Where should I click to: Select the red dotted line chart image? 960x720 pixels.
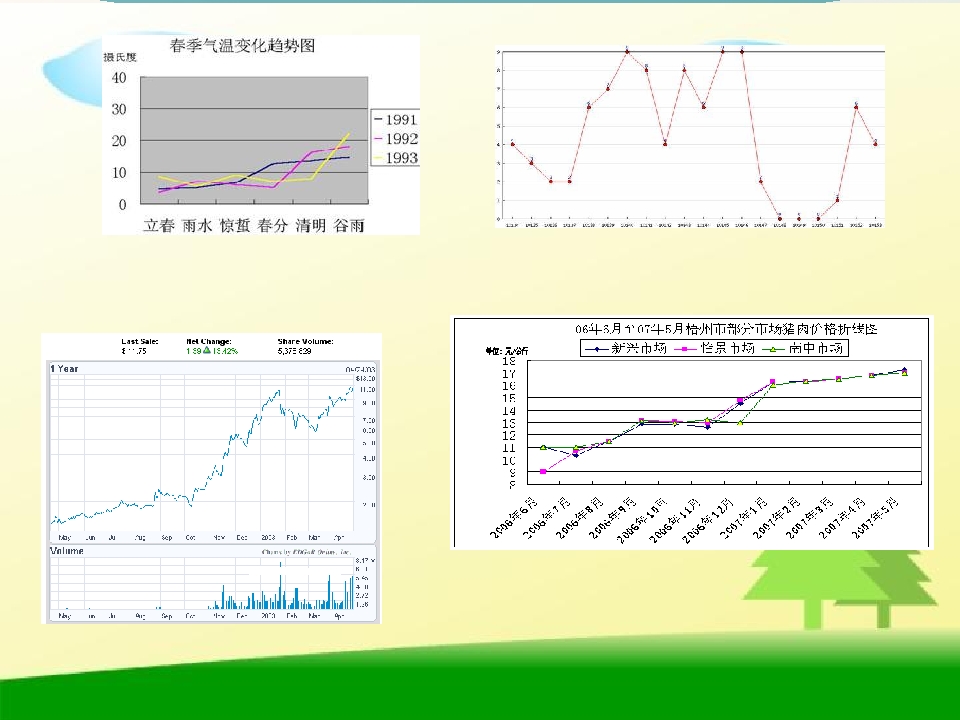coord(690,136)
